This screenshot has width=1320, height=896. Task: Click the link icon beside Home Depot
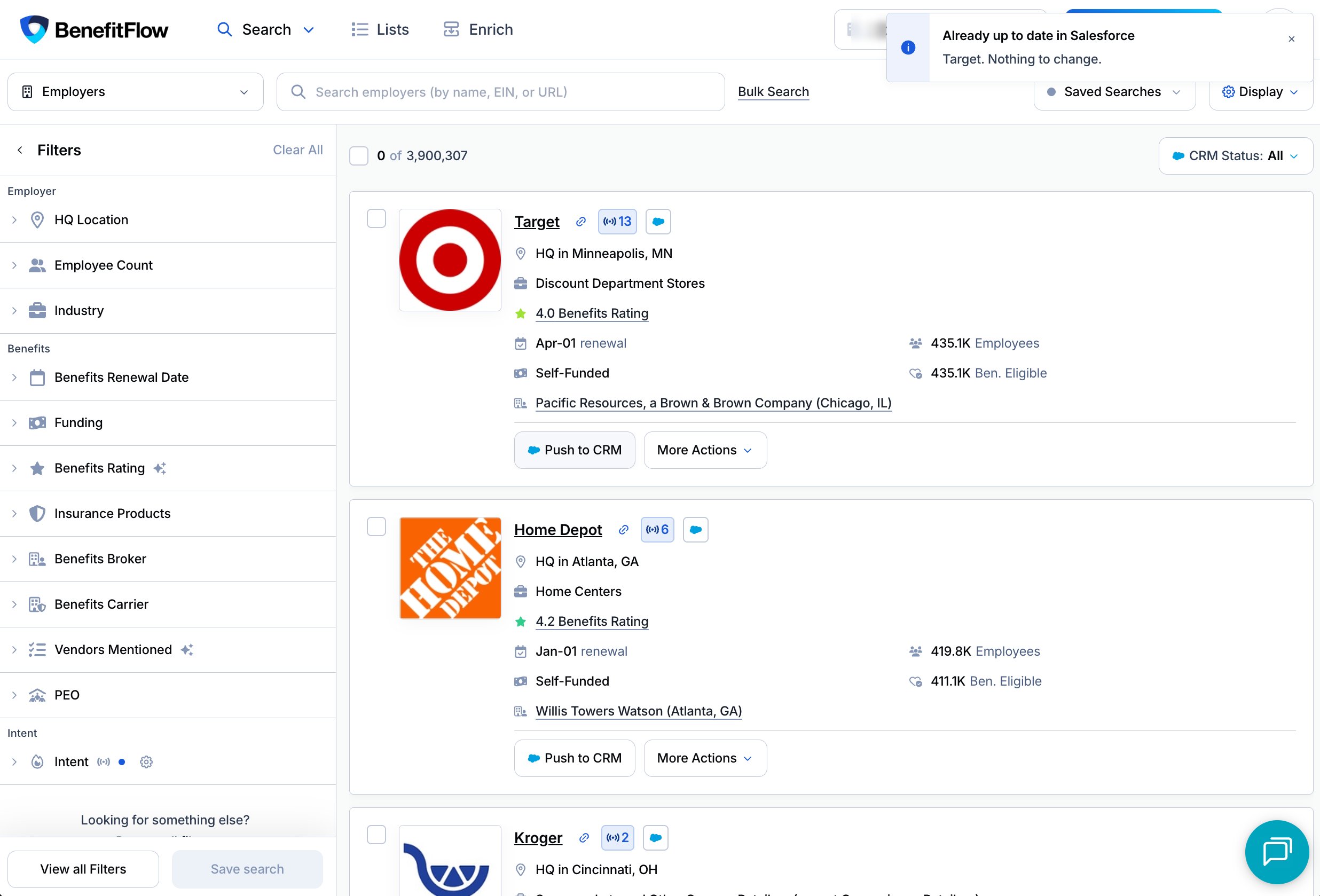[623, 530]
